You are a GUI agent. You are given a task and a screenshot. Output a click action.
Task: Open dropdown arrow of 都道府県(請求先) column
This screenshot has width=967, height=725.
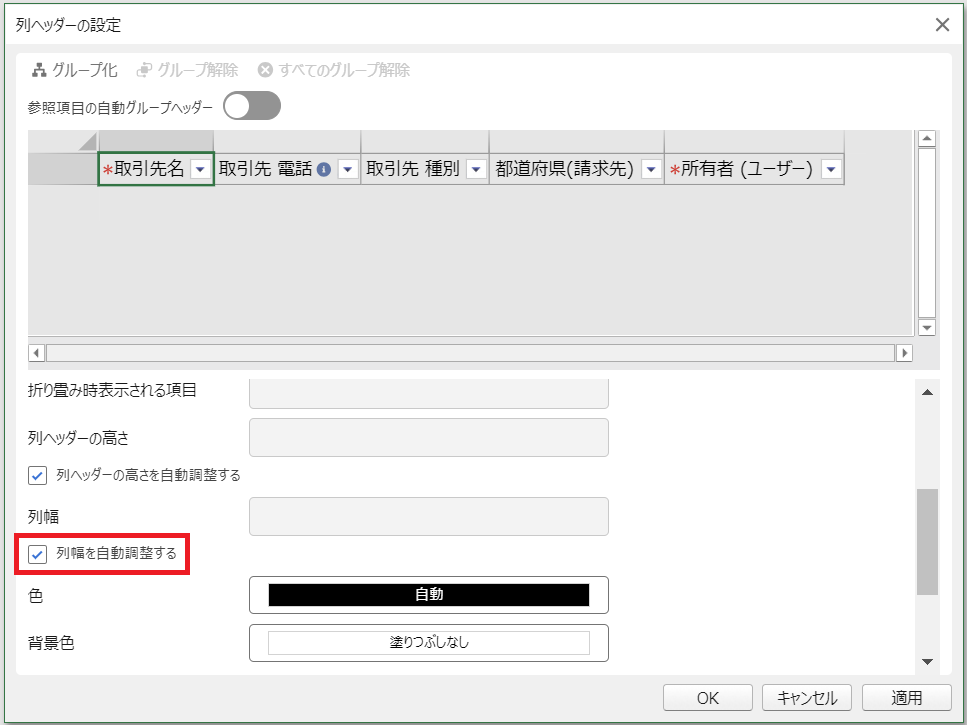651,169
